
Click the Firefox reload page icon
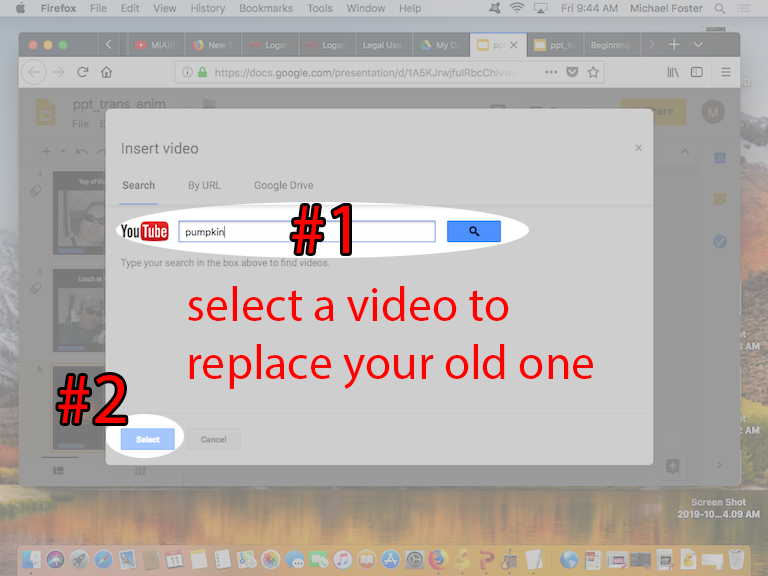[83, 72]
